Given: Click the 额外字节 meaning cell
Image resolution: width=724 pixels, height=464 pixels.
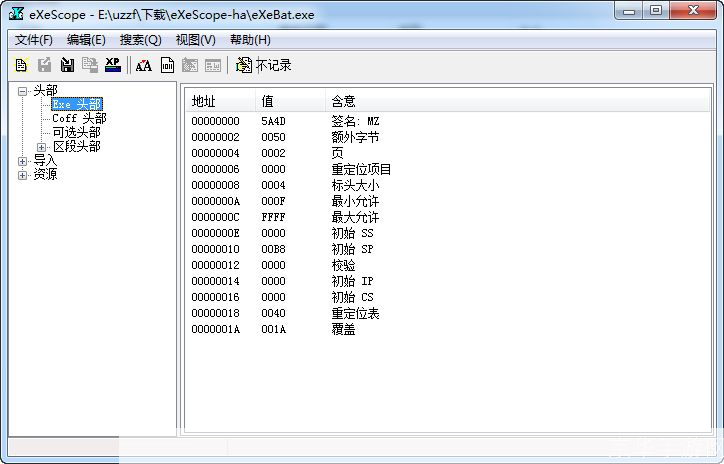Looking at the screenshot, I should 355,137.
